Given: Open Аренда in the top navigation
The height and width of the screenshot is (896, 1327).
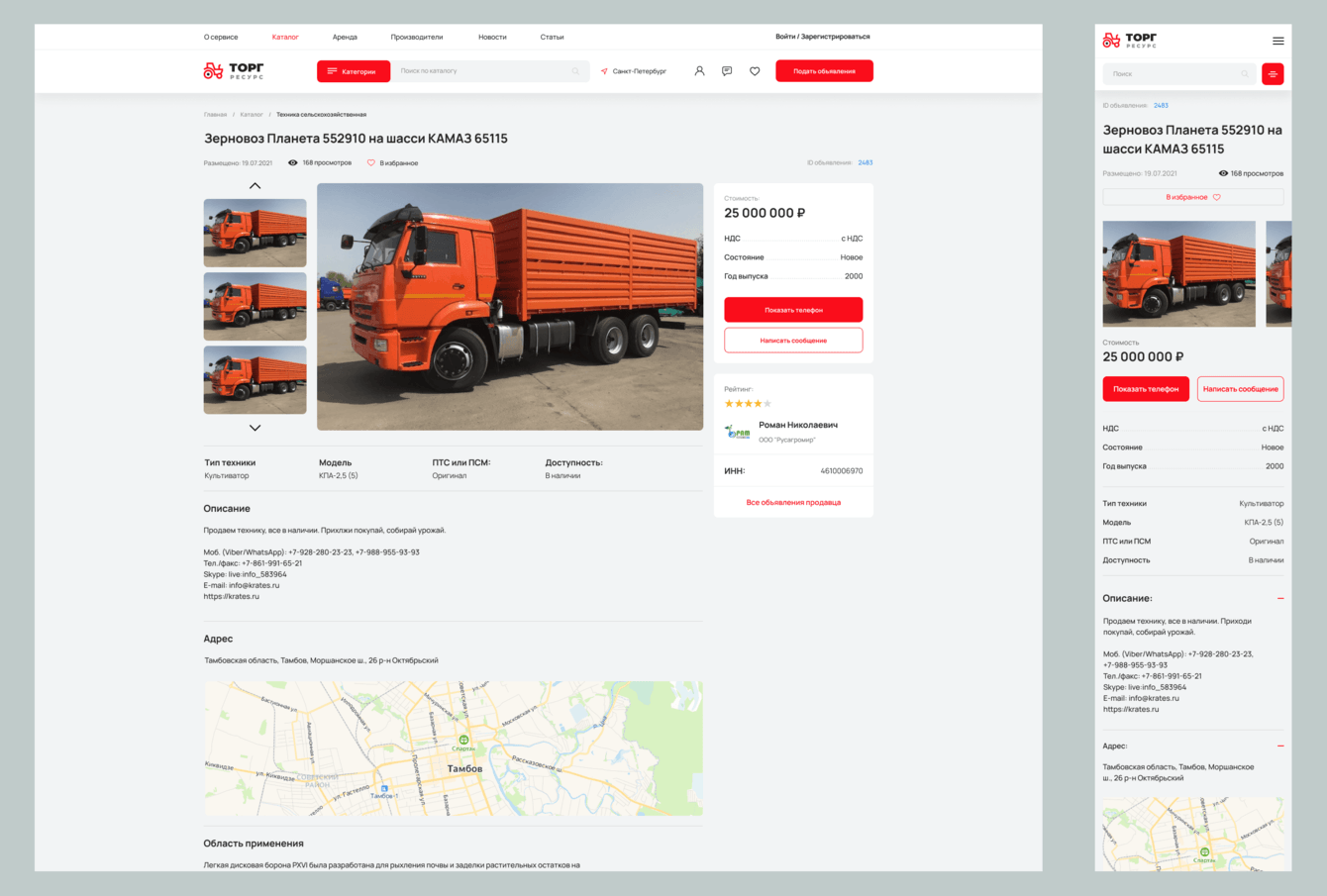Looking at the screenshot, I should point(345,37).
